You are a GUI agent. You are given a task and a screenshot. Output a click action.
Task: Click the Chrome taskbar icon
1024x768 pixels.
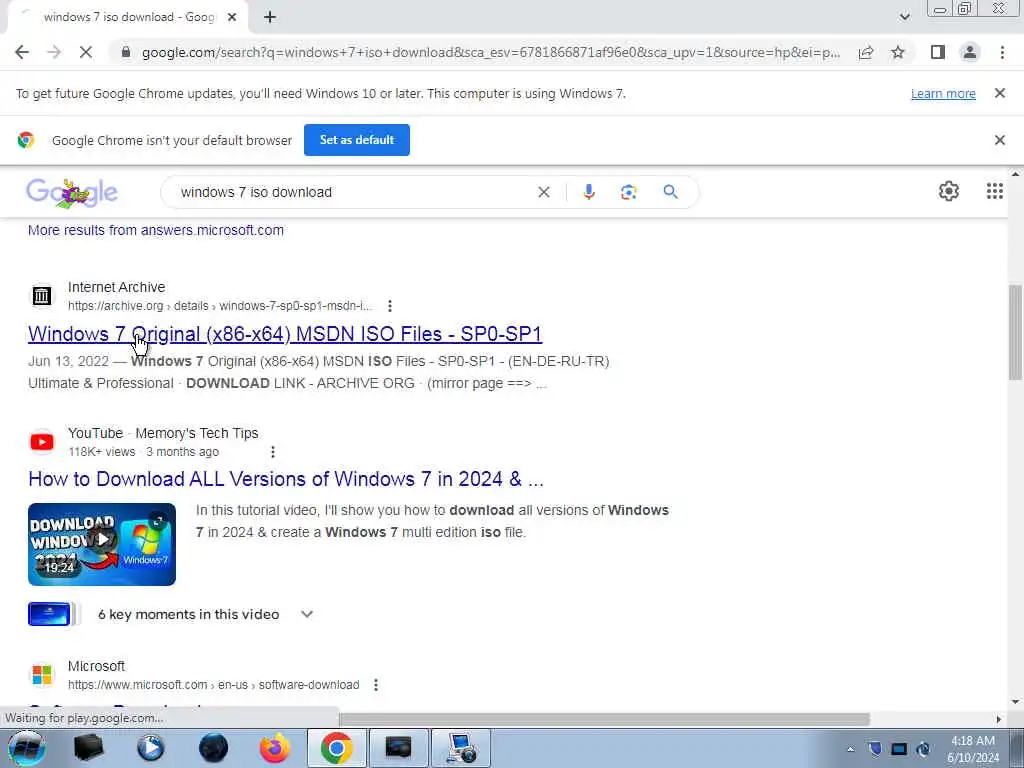tap(336, 748)
